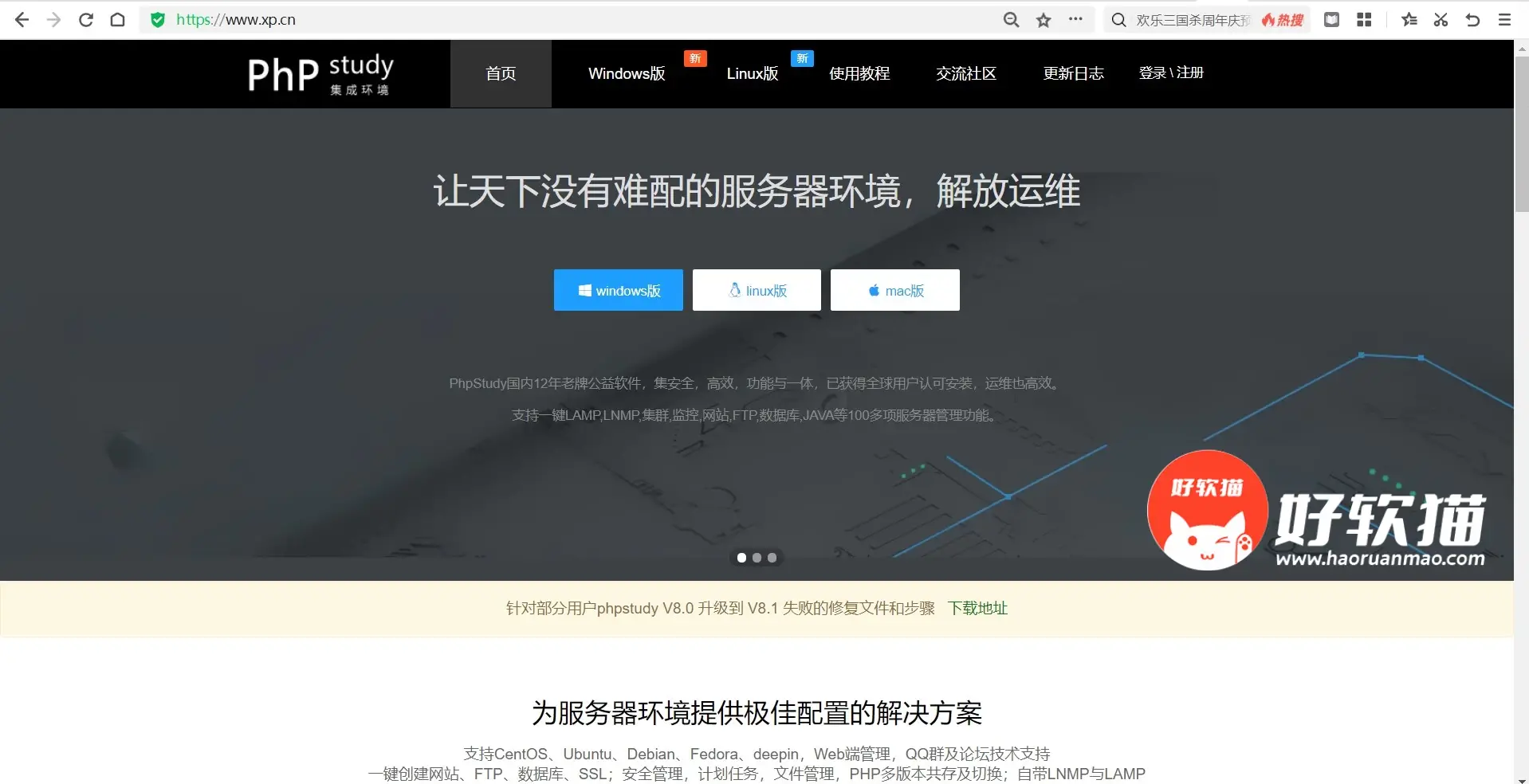Select the third carousel dot

click(x=772, y=558)
